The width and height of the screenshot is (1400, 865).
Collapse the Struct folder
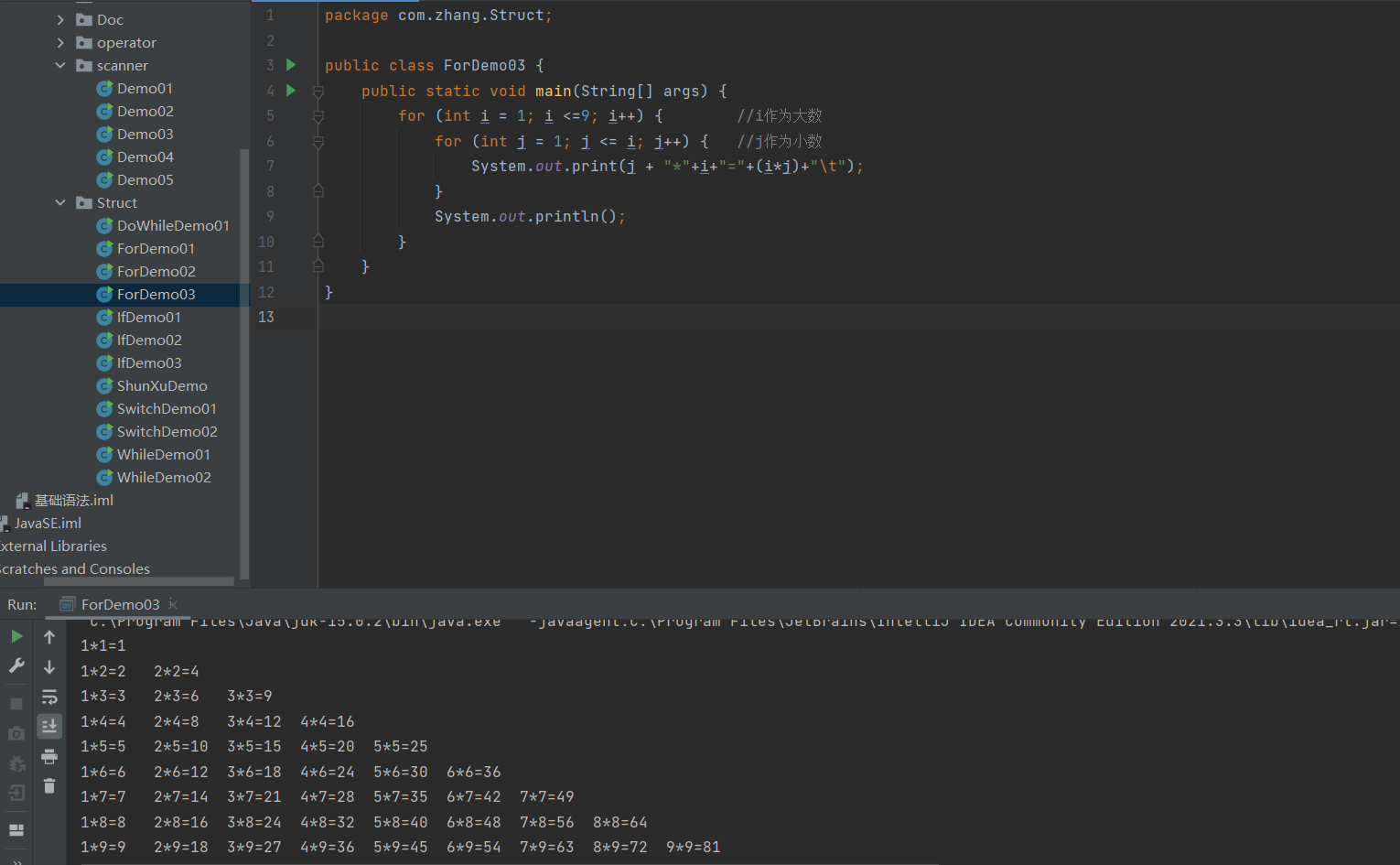click(60, 202)
